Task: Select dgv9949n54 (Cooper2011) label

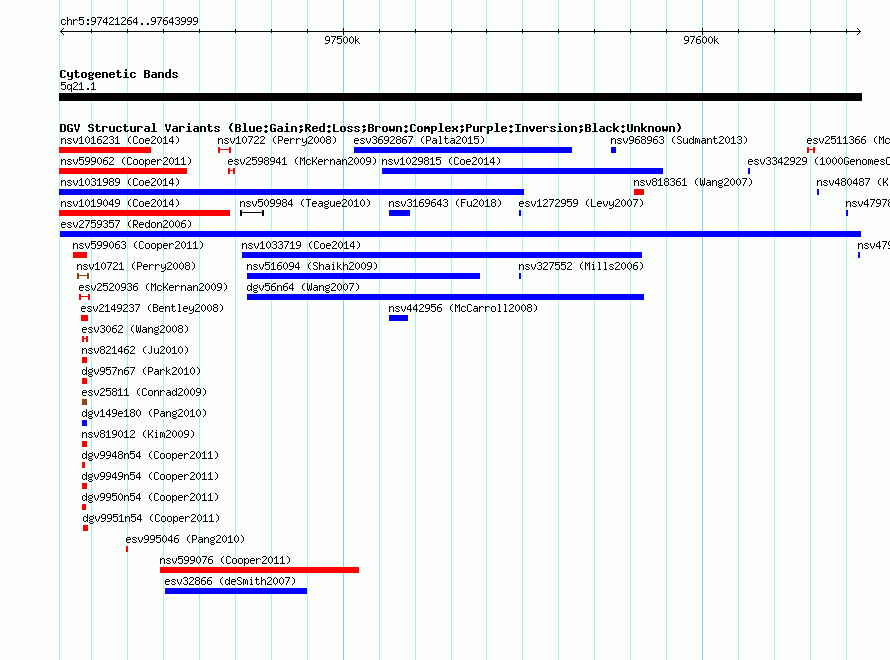Action: (150, 476)
